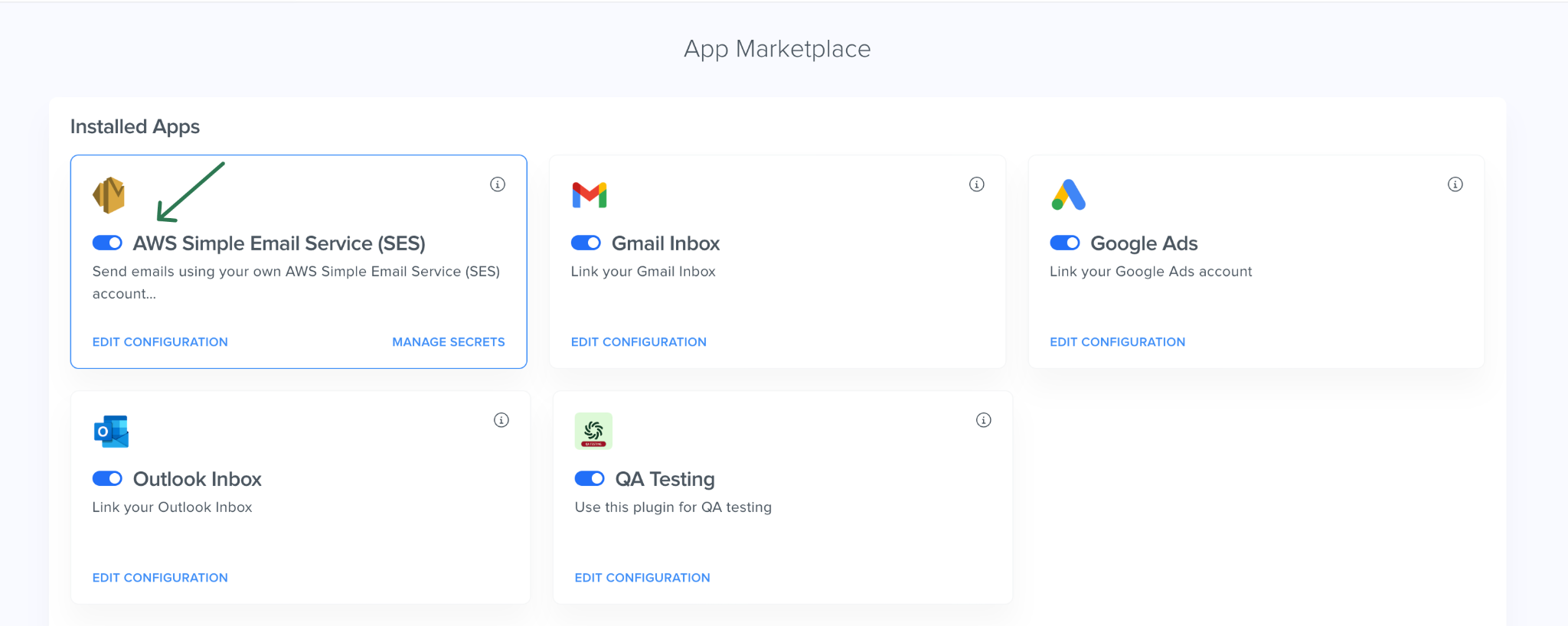Click the Outlook logo icon

click(111, 432)
